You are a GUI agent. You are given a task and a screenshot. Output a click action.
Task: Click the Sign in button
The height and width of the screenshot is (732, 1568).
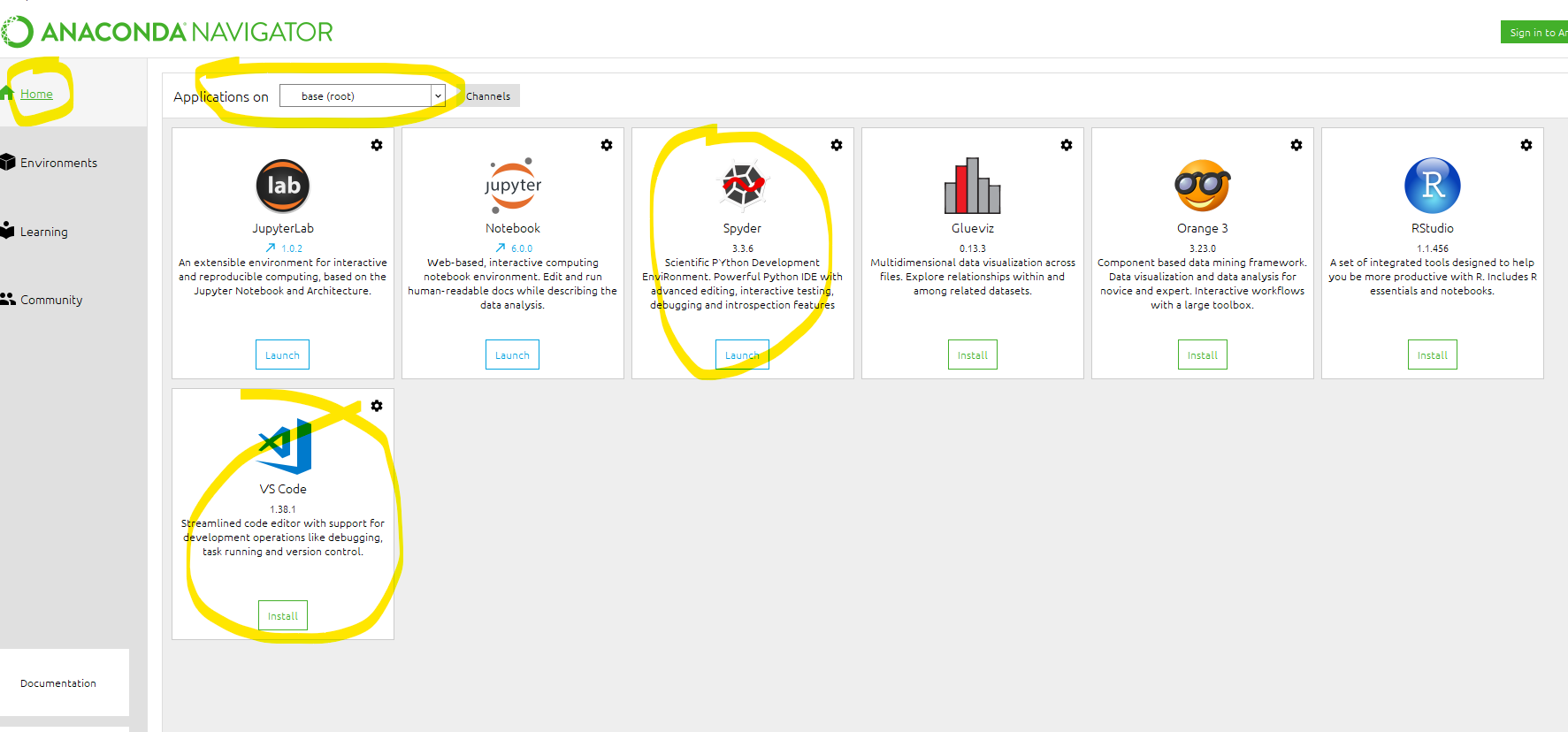point(1534,32)
